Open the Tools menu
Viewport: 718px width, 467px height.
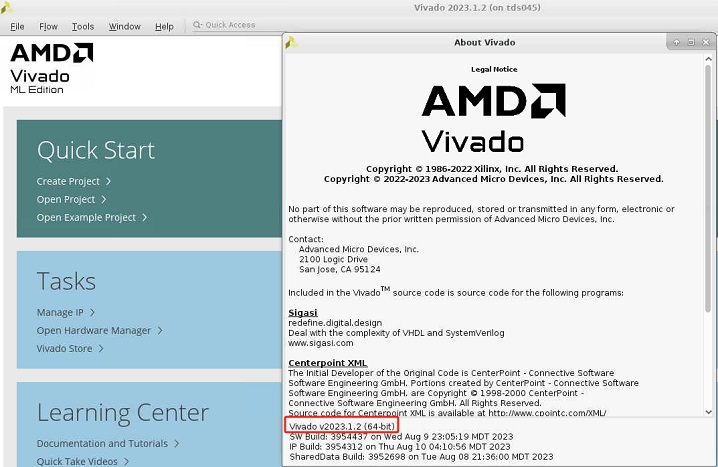83,26
